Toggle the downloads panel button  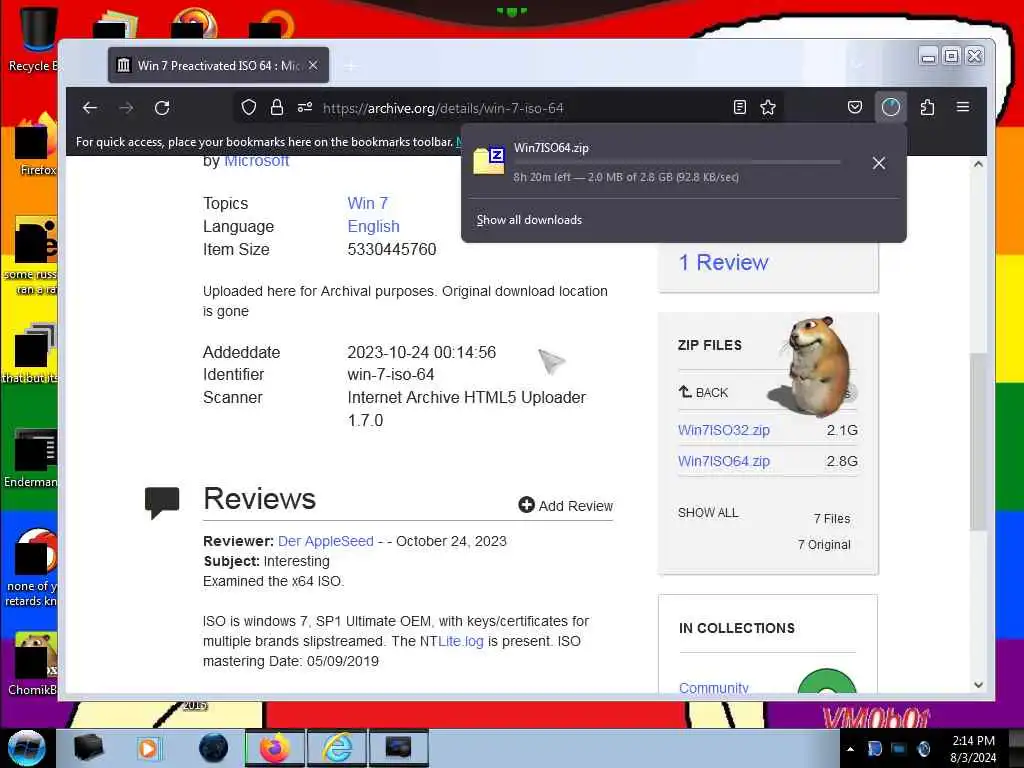891,108
